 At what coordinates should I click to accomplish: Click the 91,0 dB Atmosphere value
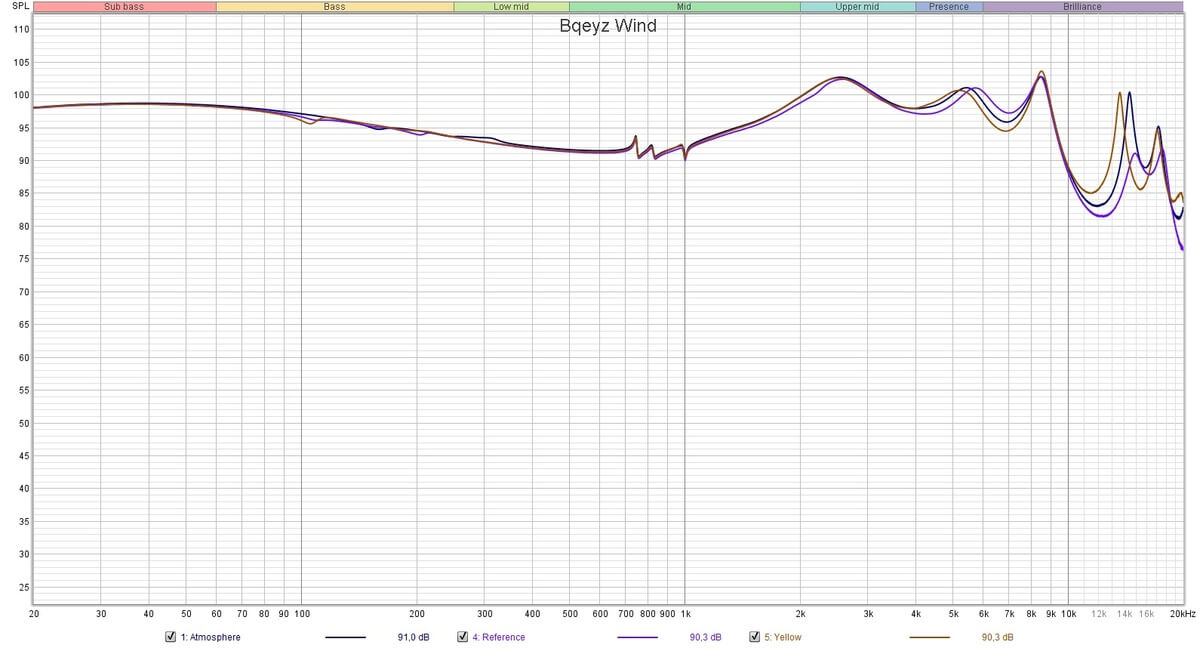tap(414, 637)
